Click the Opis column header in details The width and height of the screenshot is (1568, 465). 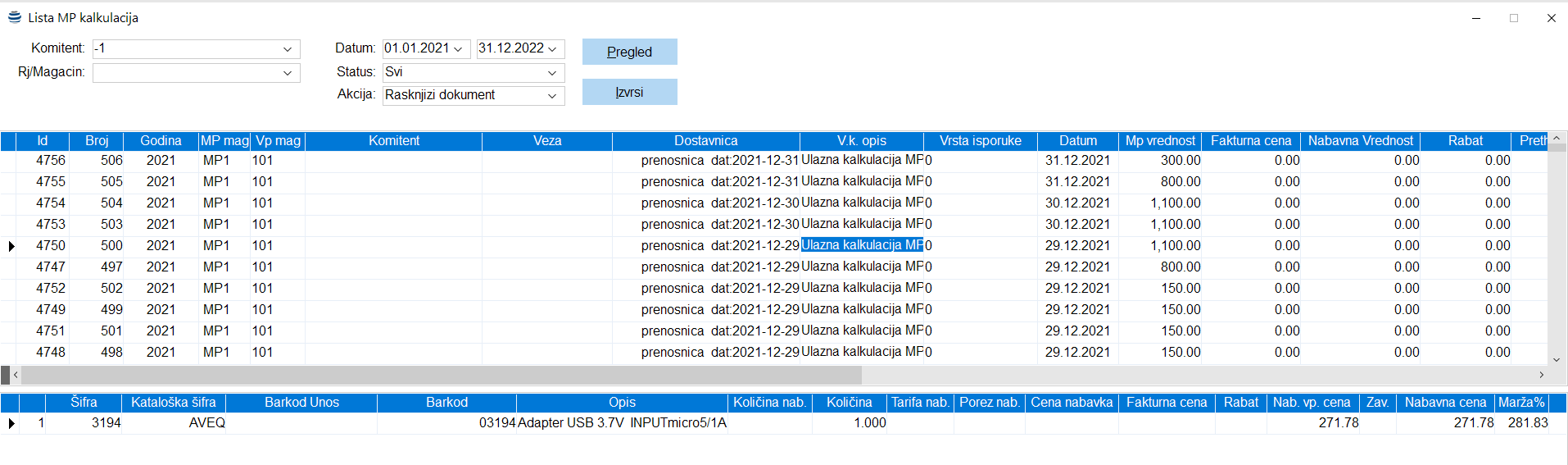[x=622, y=403]
